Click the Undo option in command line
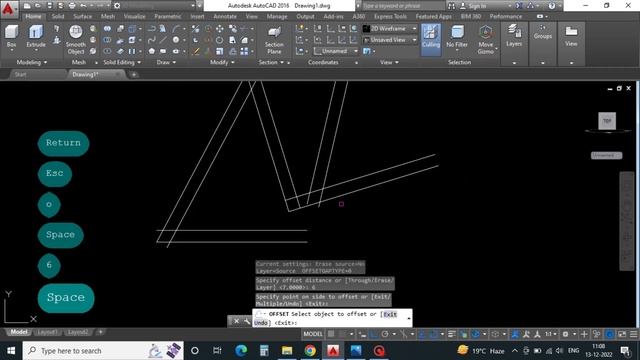Image resolution: width=640 pixels, height=360 pixels. pyautogui.click(x=261, y=323)
